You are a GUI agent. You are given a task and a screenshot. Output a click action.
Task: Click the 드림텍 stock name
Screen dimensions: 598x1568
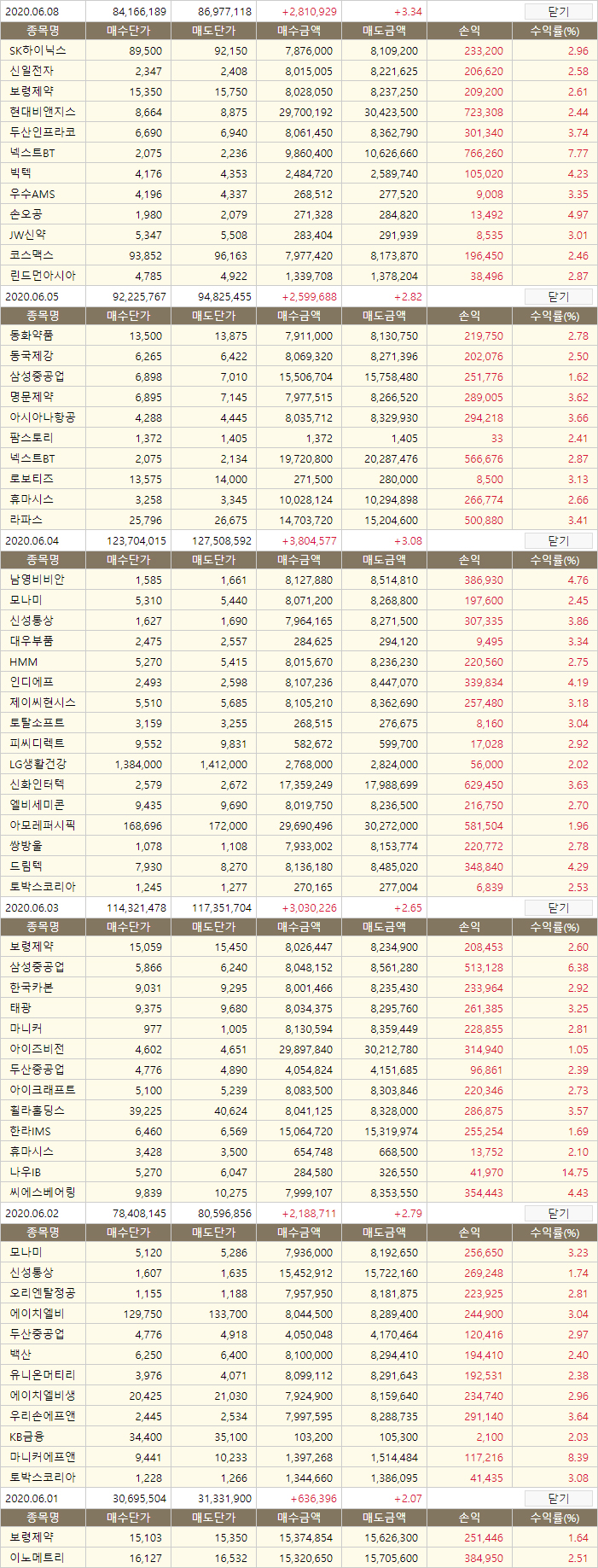26,867
